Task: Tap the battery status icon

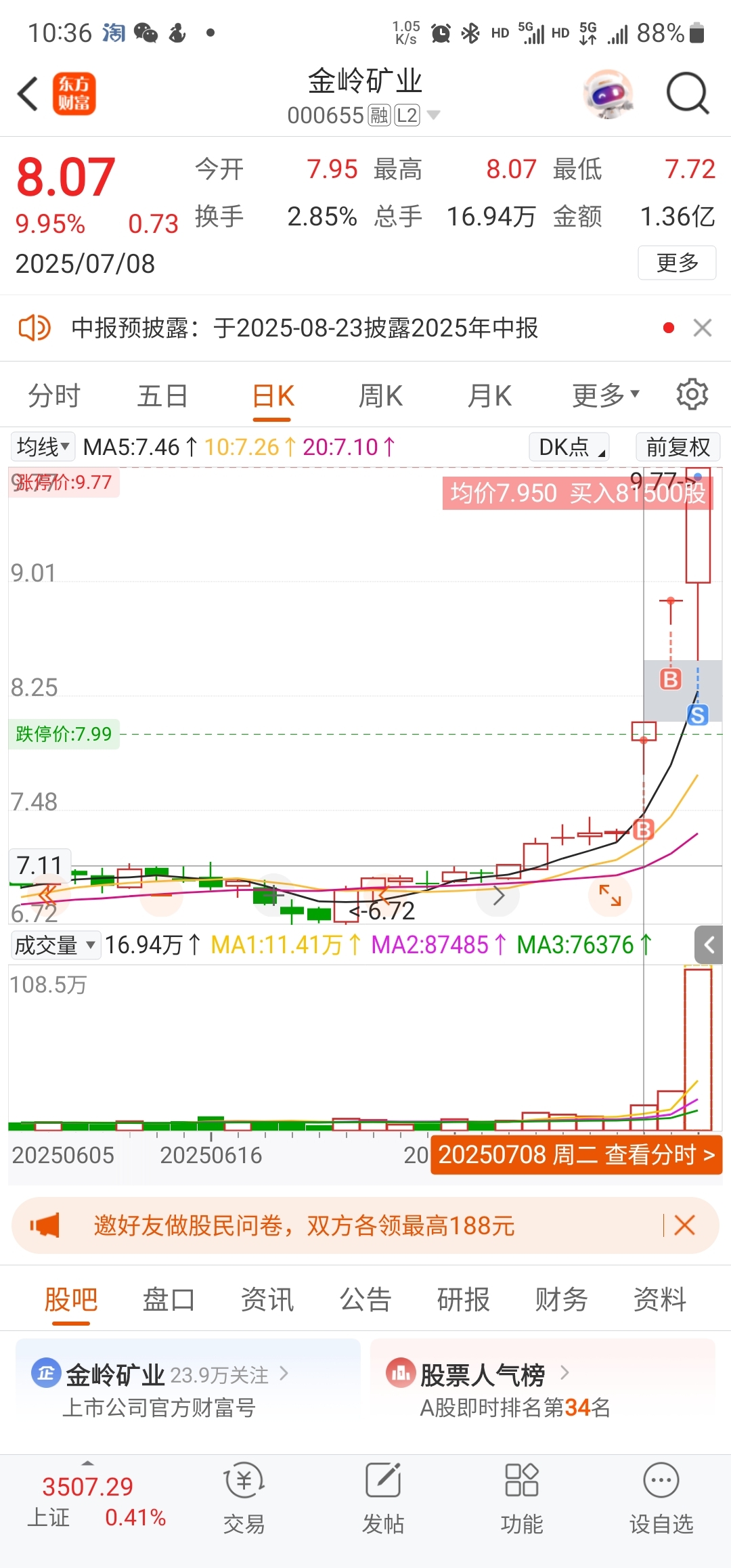Action: point(697,32)
